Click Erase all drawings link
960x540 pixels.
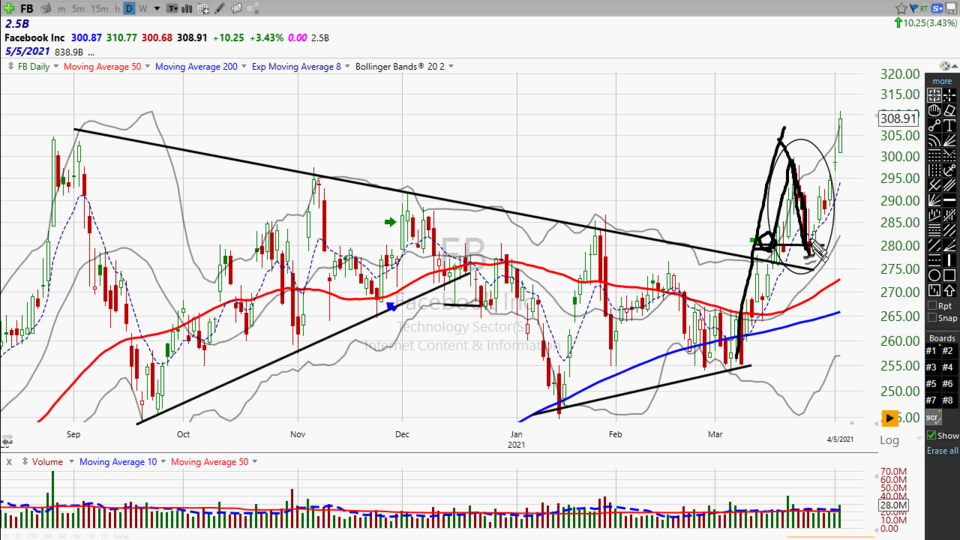click(941, 451)
